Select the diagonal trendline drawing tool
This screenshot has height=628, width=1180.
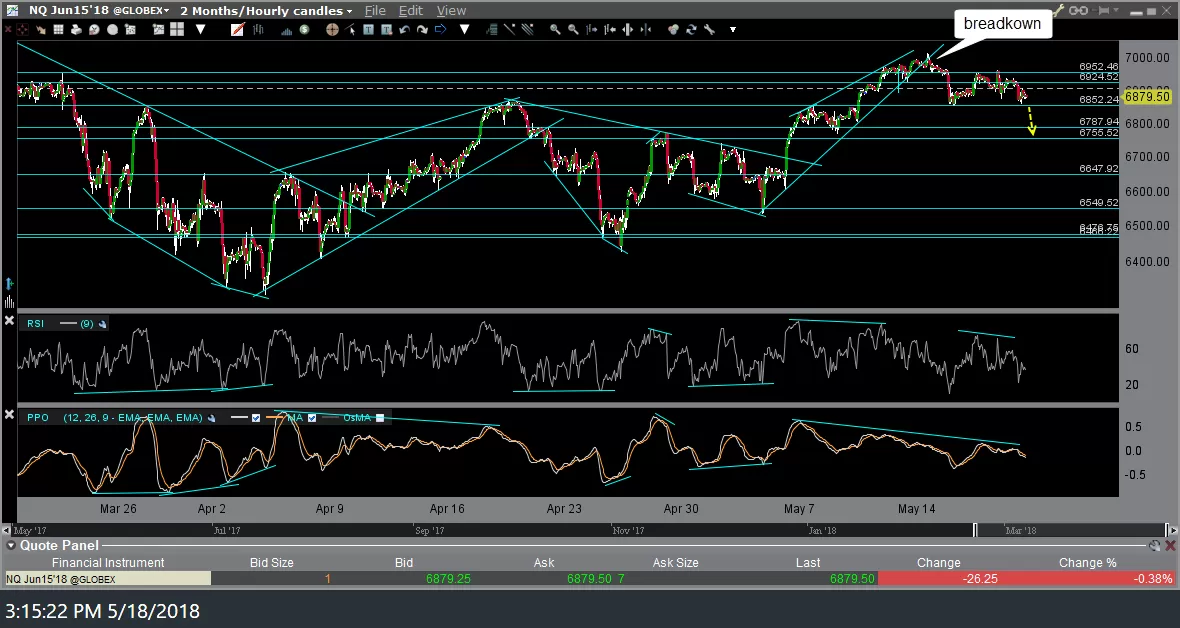coord(509,29)
